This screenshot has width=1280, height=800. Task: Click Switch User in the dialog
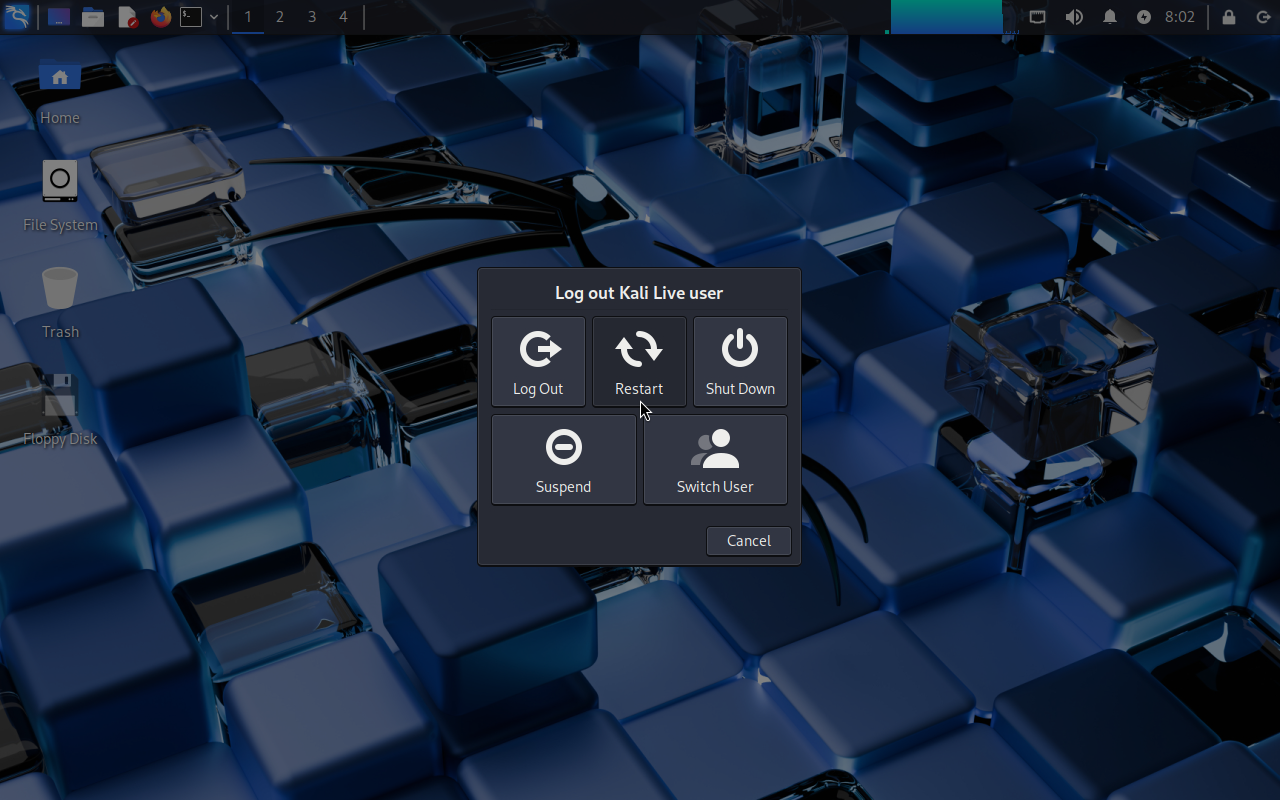715,459
